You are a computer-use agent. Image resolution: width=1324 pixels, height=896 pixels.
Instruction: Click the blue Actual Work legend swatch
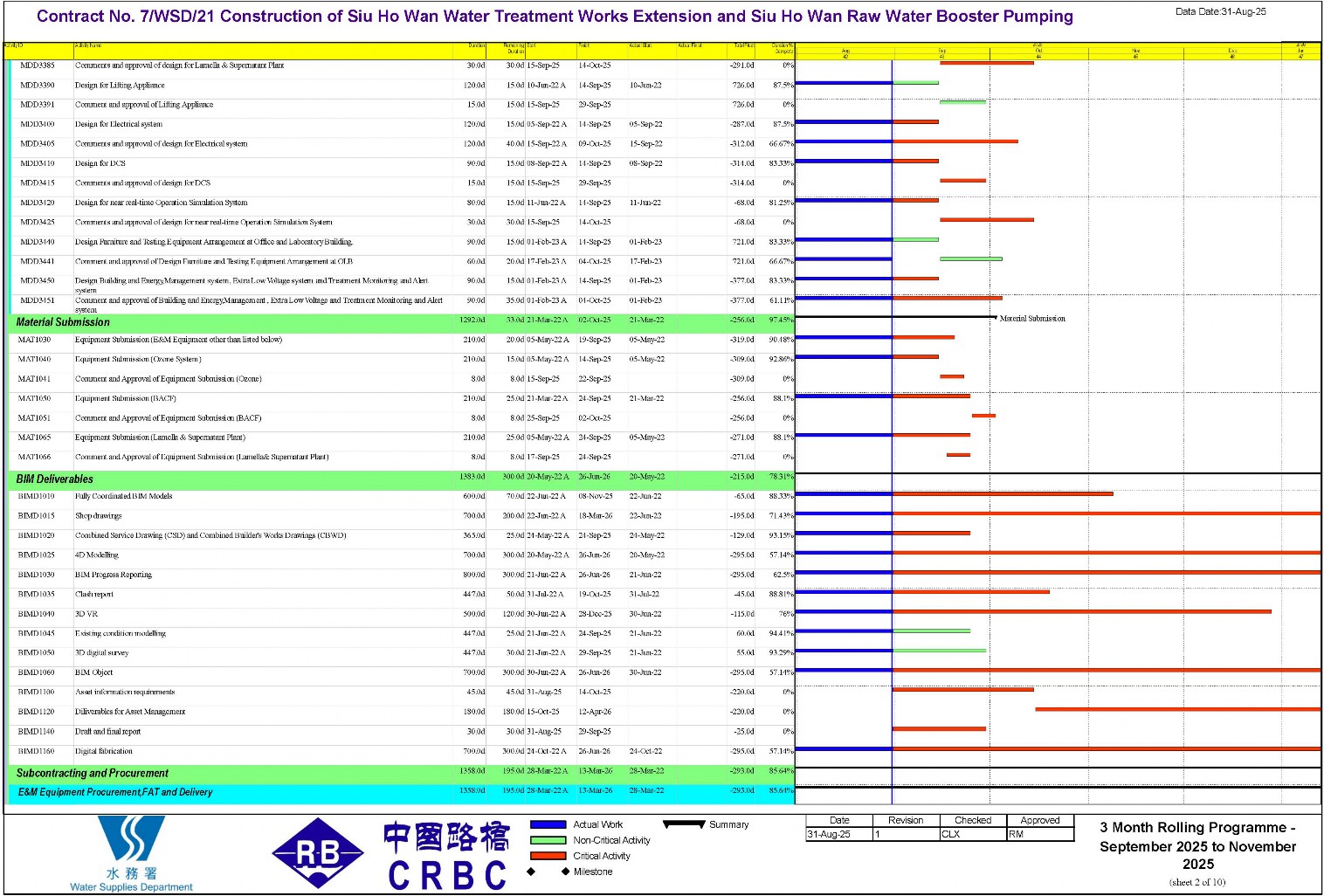pos(548,824)
